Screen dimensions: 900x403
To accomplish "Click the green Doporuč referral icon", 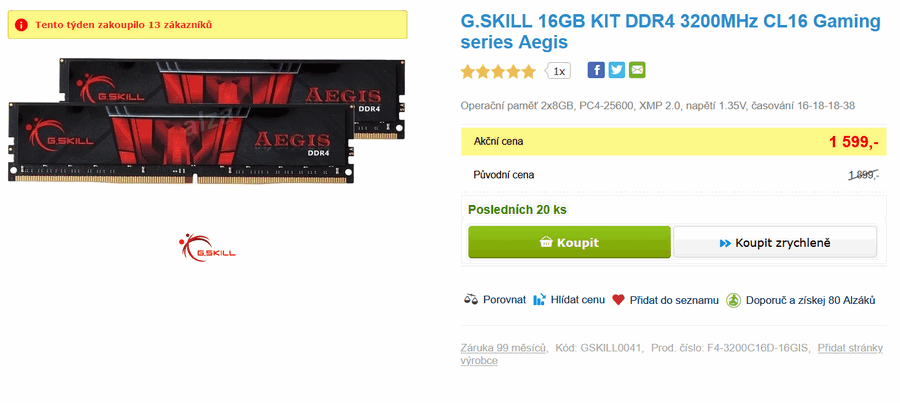I will pos(733,300).
